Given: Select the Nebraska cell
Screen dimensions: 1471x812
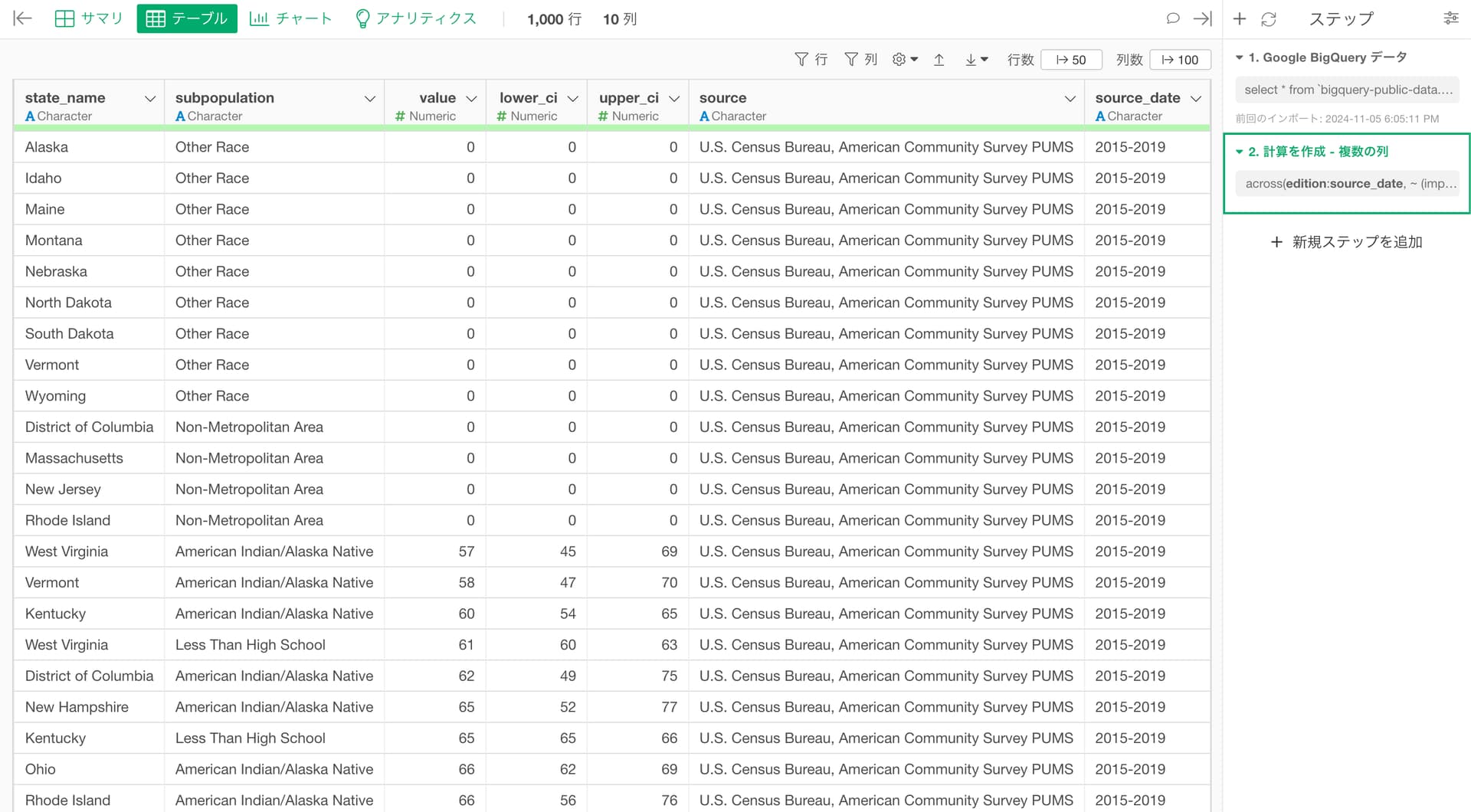Looking at the screenshot, I should pyautogui.click(x=89, y=272).
